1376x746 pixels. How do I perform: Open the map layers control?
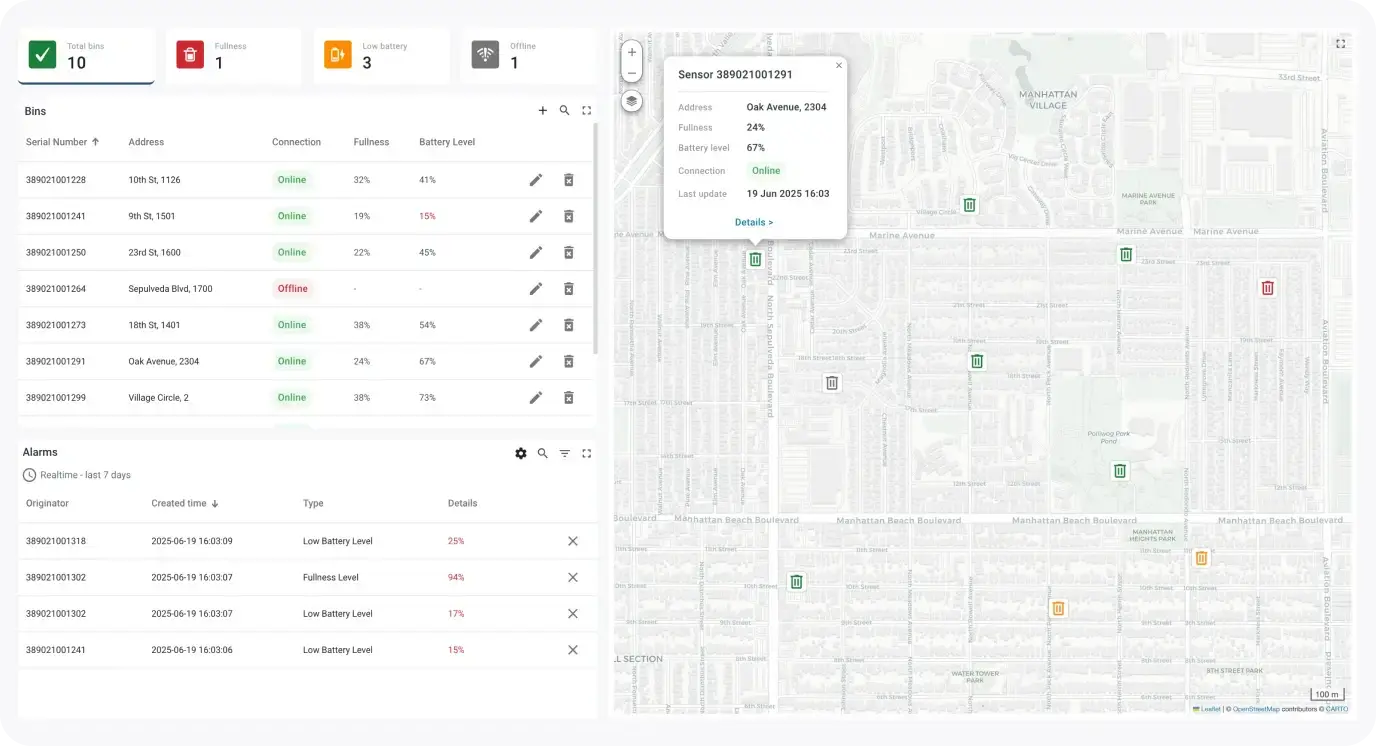click(x=631, y=101)
